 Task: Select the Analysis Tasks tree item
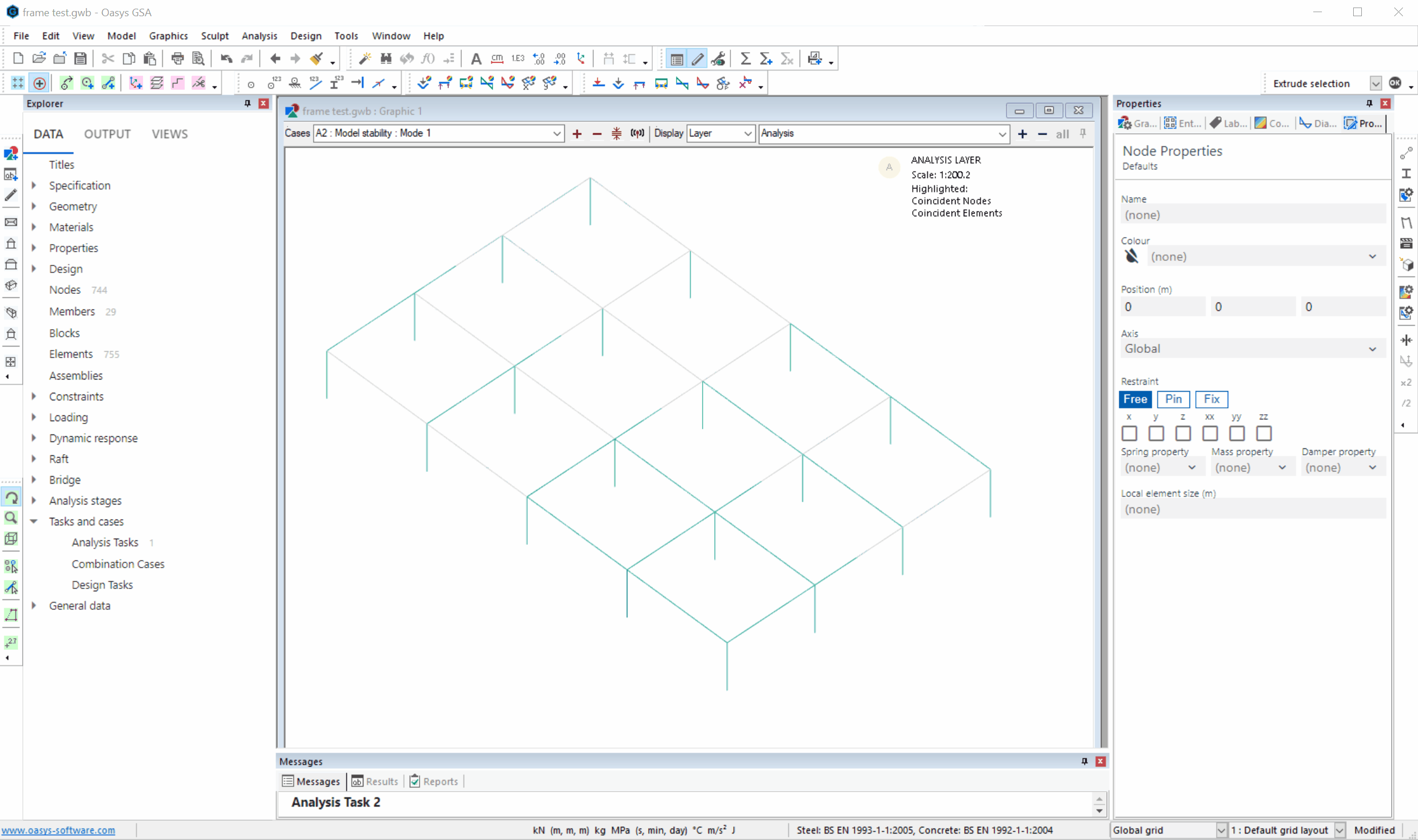(104, 542)
